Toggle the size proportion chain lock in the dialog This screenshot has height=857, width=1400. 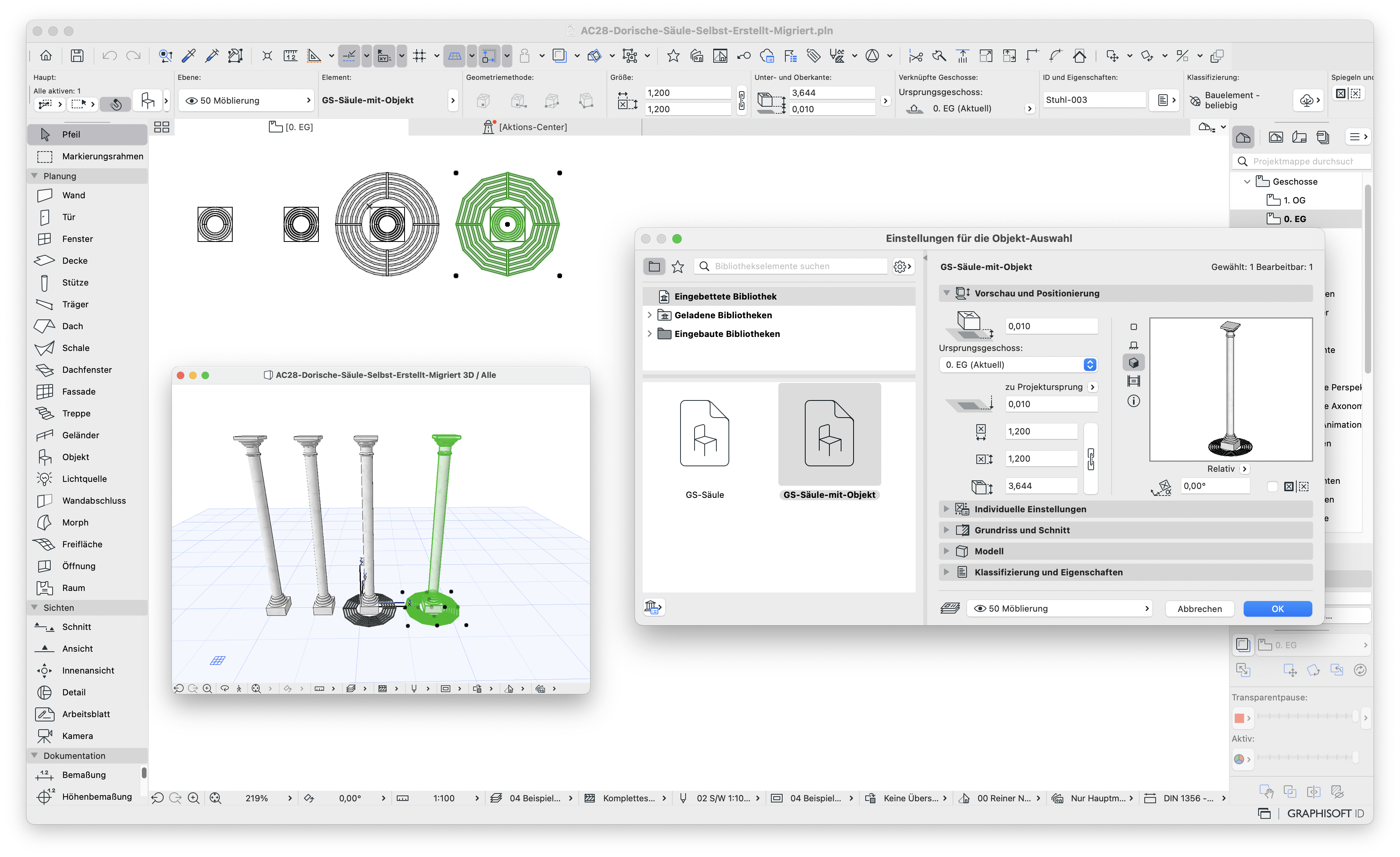(x=1091, y=459)
